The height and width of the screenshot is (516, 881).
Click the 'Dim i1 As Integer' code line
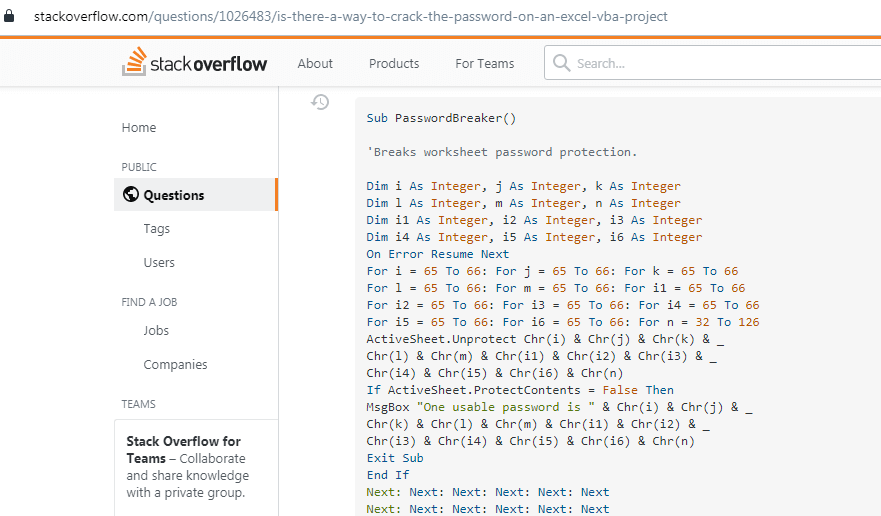[x=534, y=220]
